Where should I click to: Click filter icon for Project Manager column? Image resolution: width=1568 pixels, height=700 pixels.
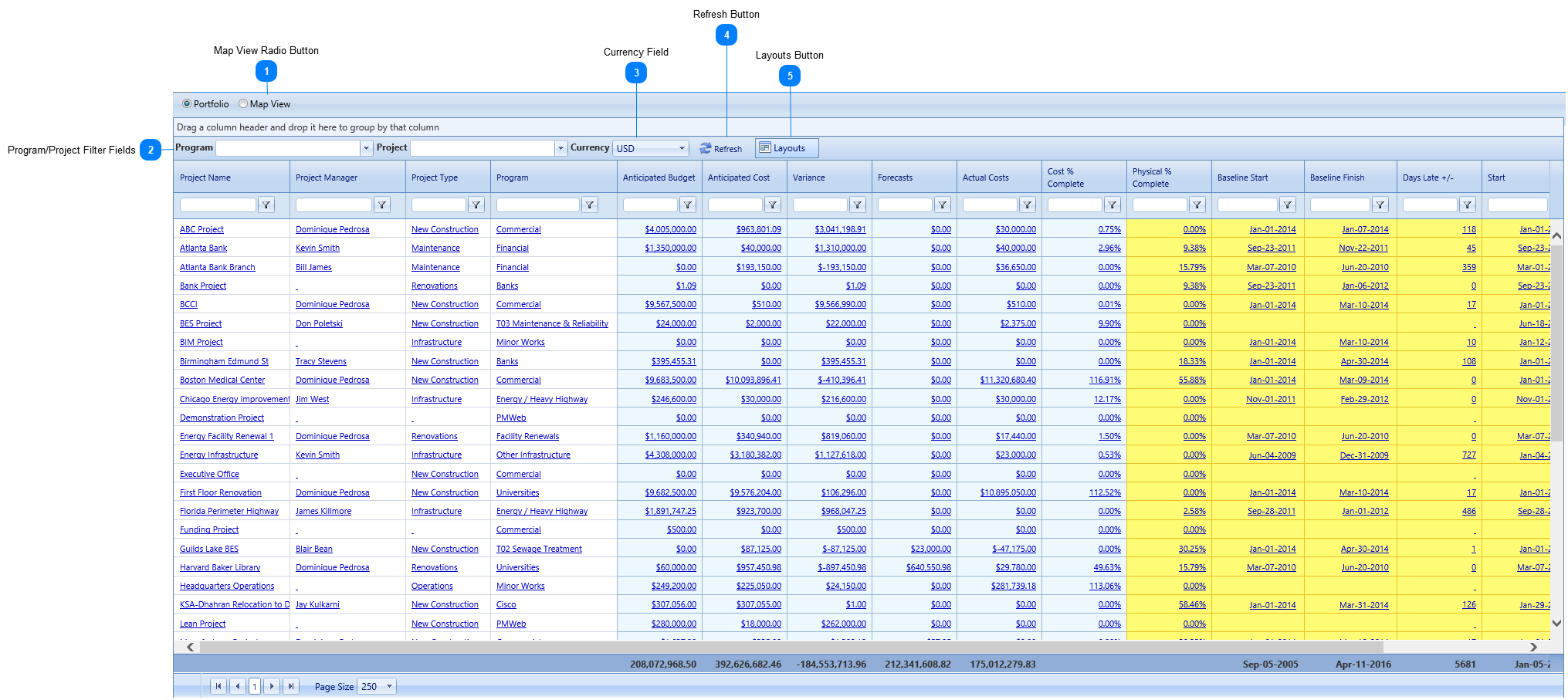pyautogui.click(x=382, y=205)
